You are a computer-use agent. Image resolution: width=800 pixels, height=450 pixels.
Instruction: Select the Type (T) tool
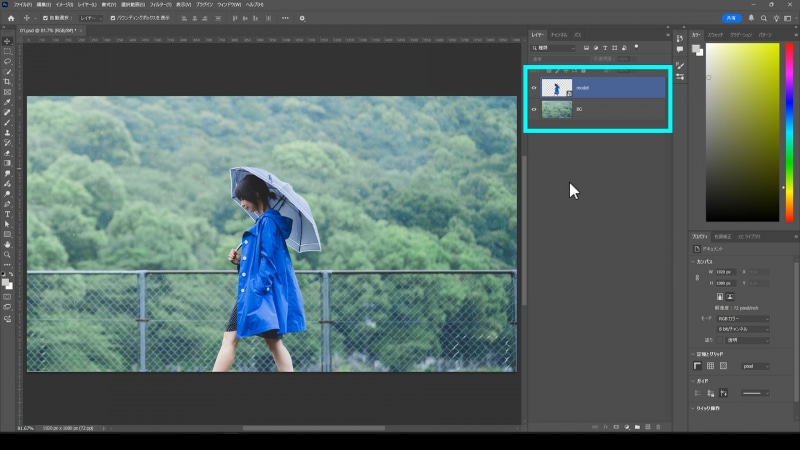pos(8,214)
